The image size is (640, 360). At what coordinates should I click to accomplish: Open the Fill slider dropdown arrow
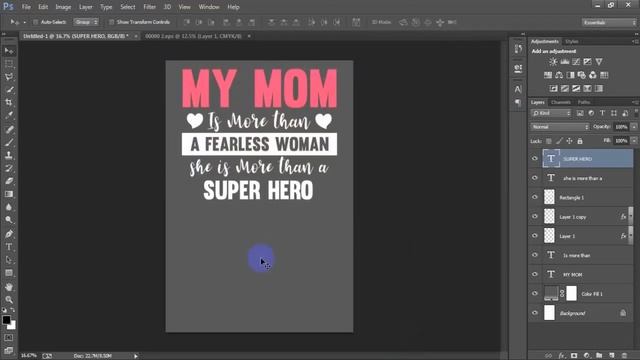coord(634,141)
